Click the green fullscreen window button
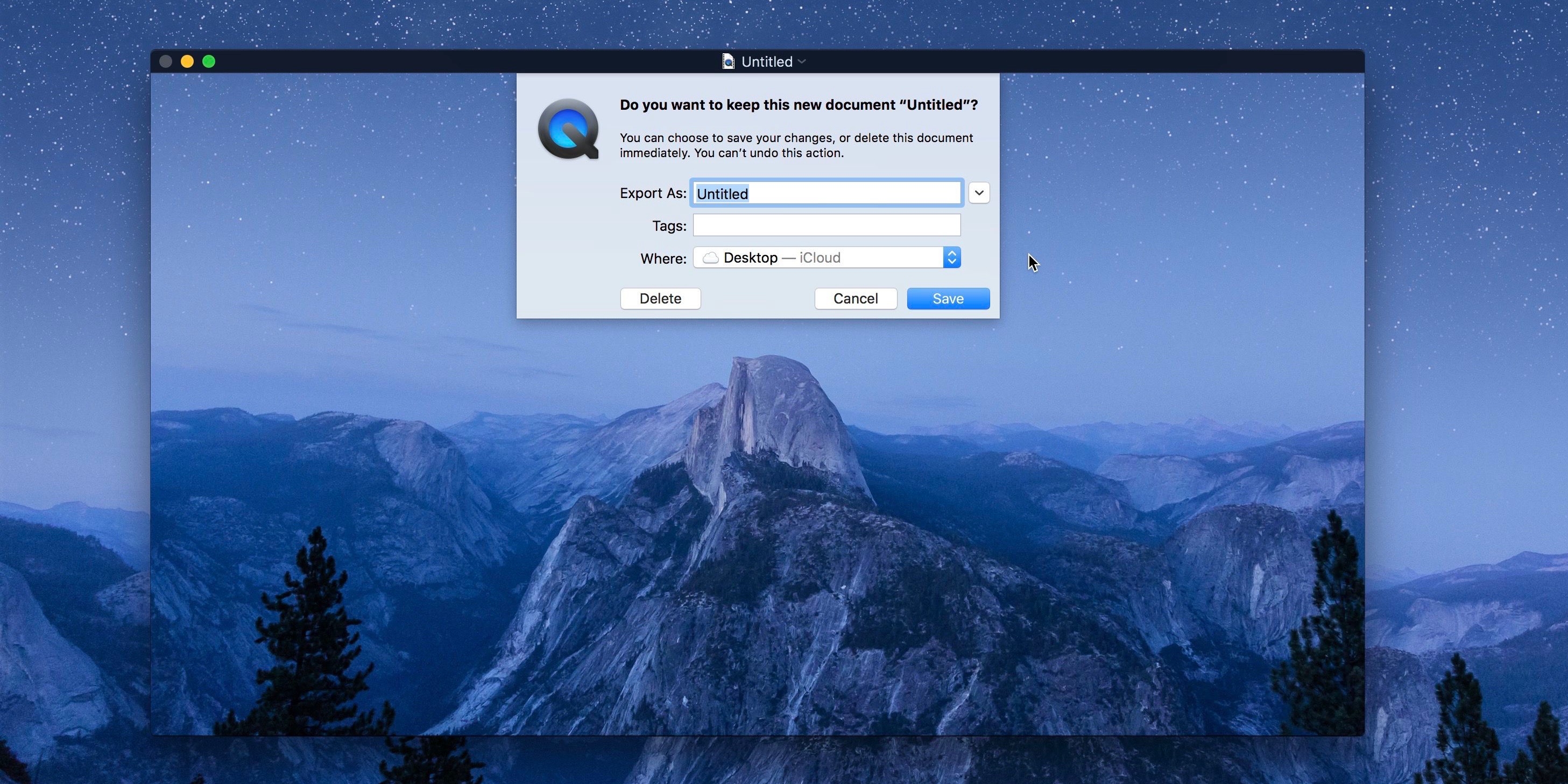The image size is (1568, 784). click(209, 61)
